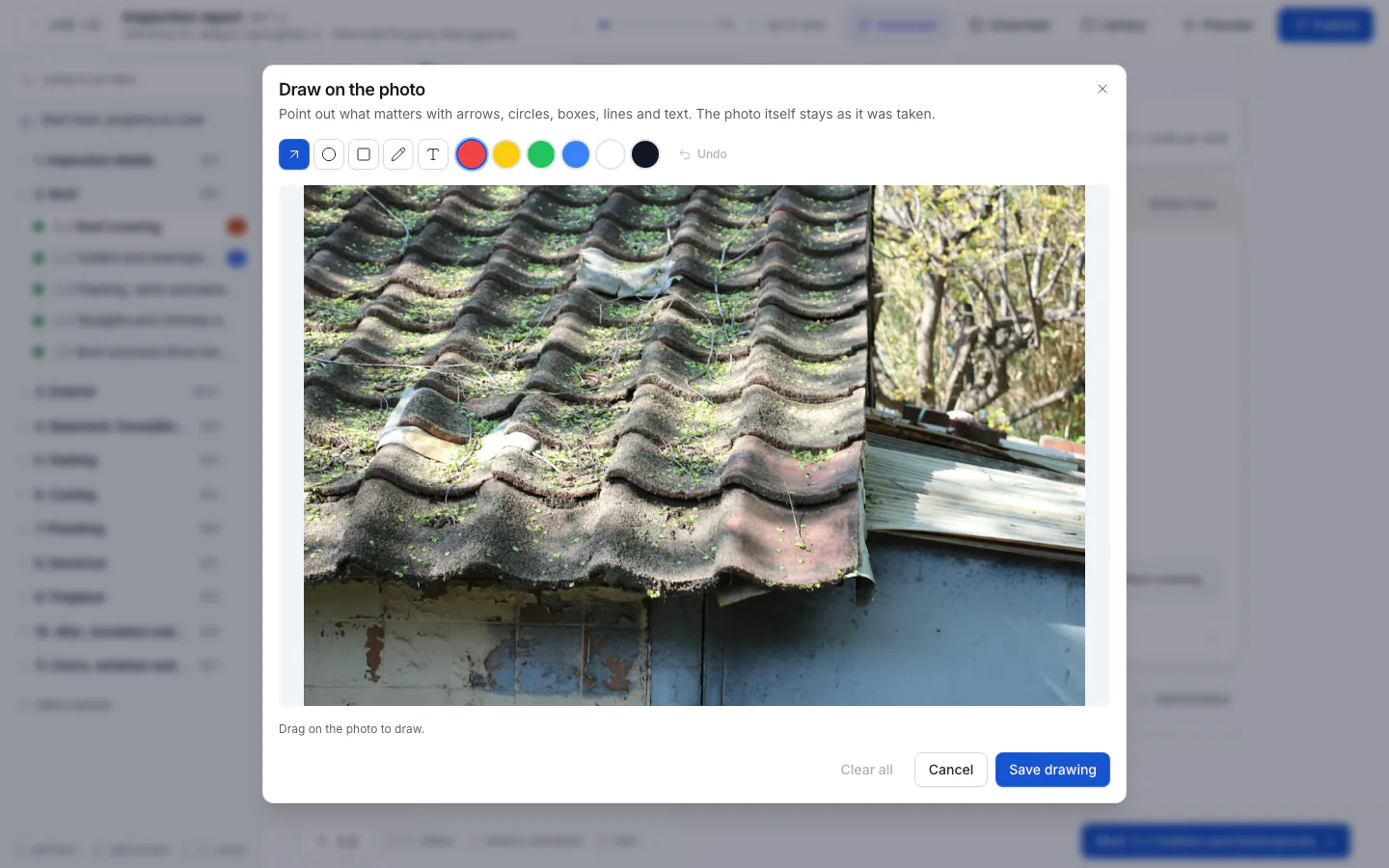Undo the last drawing action

pos(703,154)
